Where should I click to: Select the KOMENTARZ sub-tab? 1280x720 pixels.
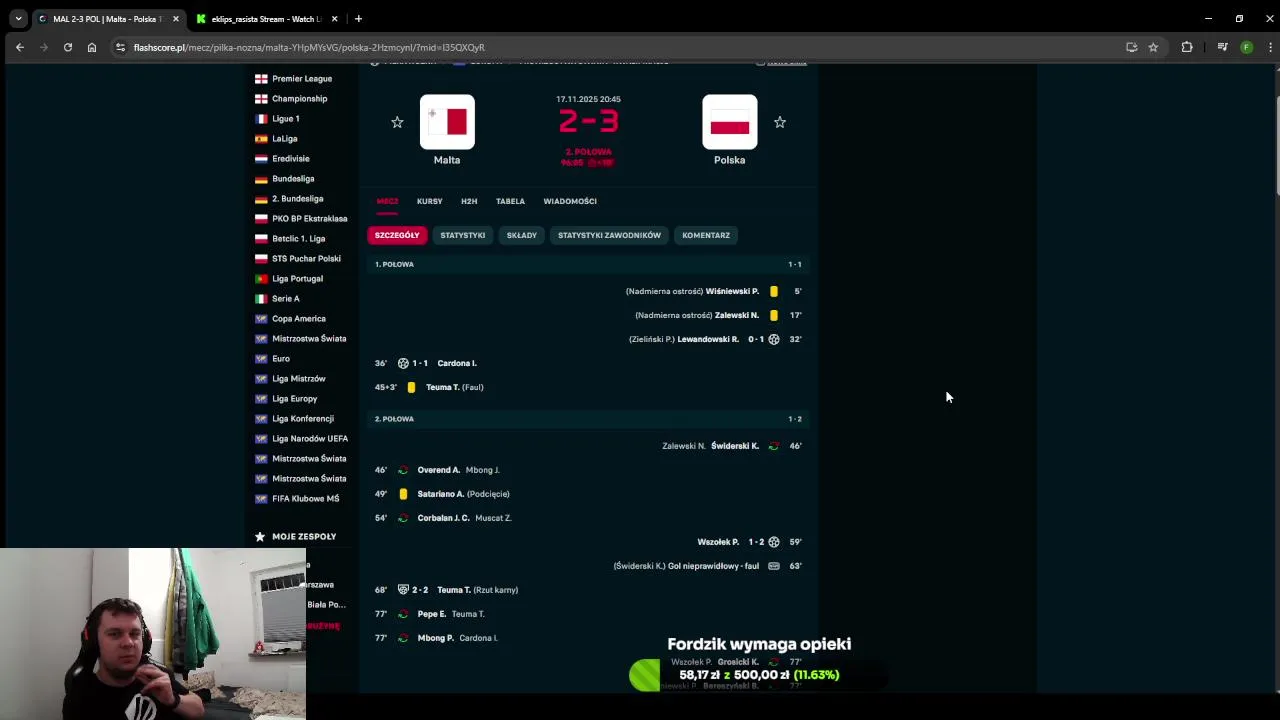706,235
